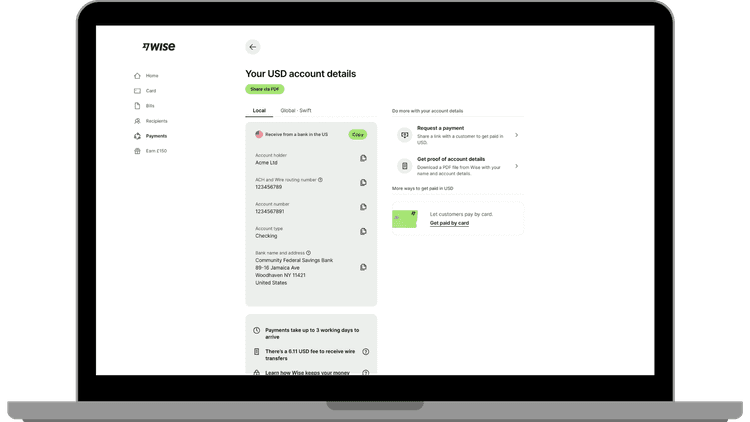Copy the Account number value
The height and width of the screenshot is (422, 750).
click(363, 207)
